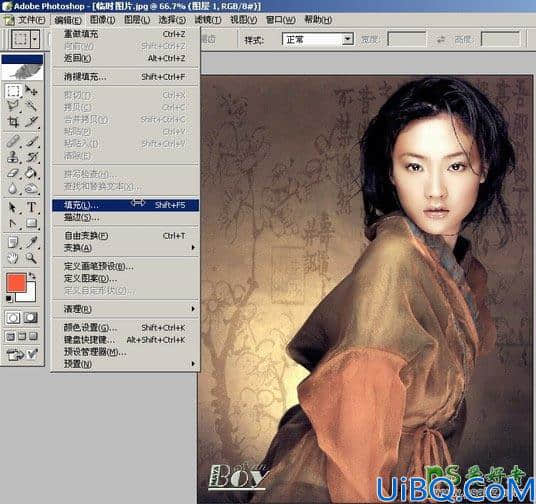This screenshot has width=536, height=504.
Task: Open 键盘快捷键... from menu
Action: tap(125, 340)
